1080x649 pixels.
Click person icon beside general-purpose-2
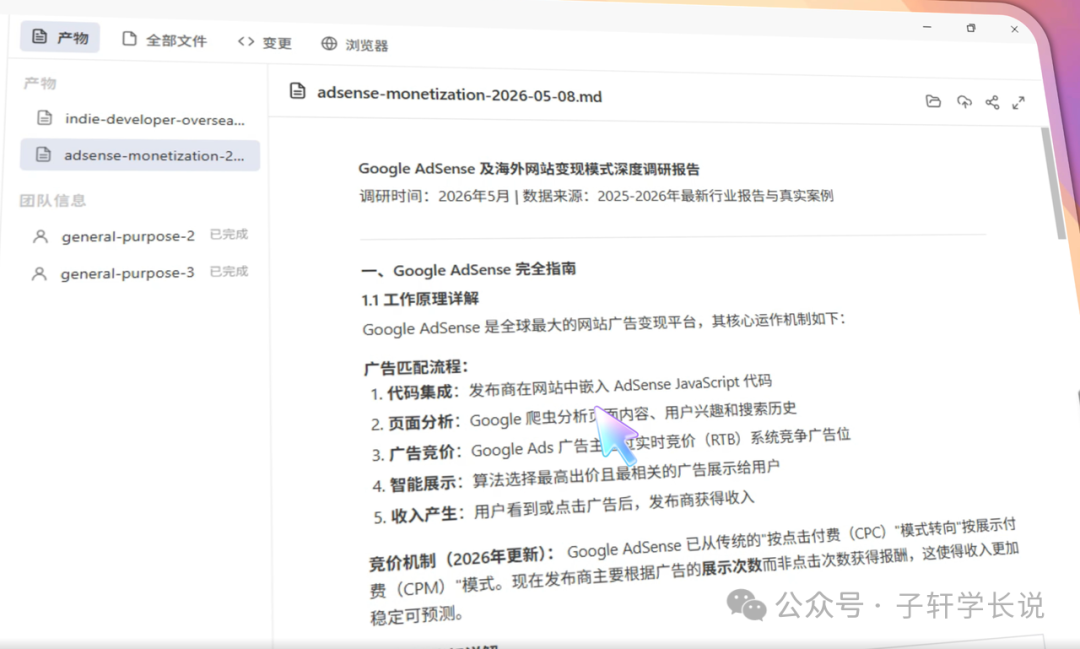41,237
